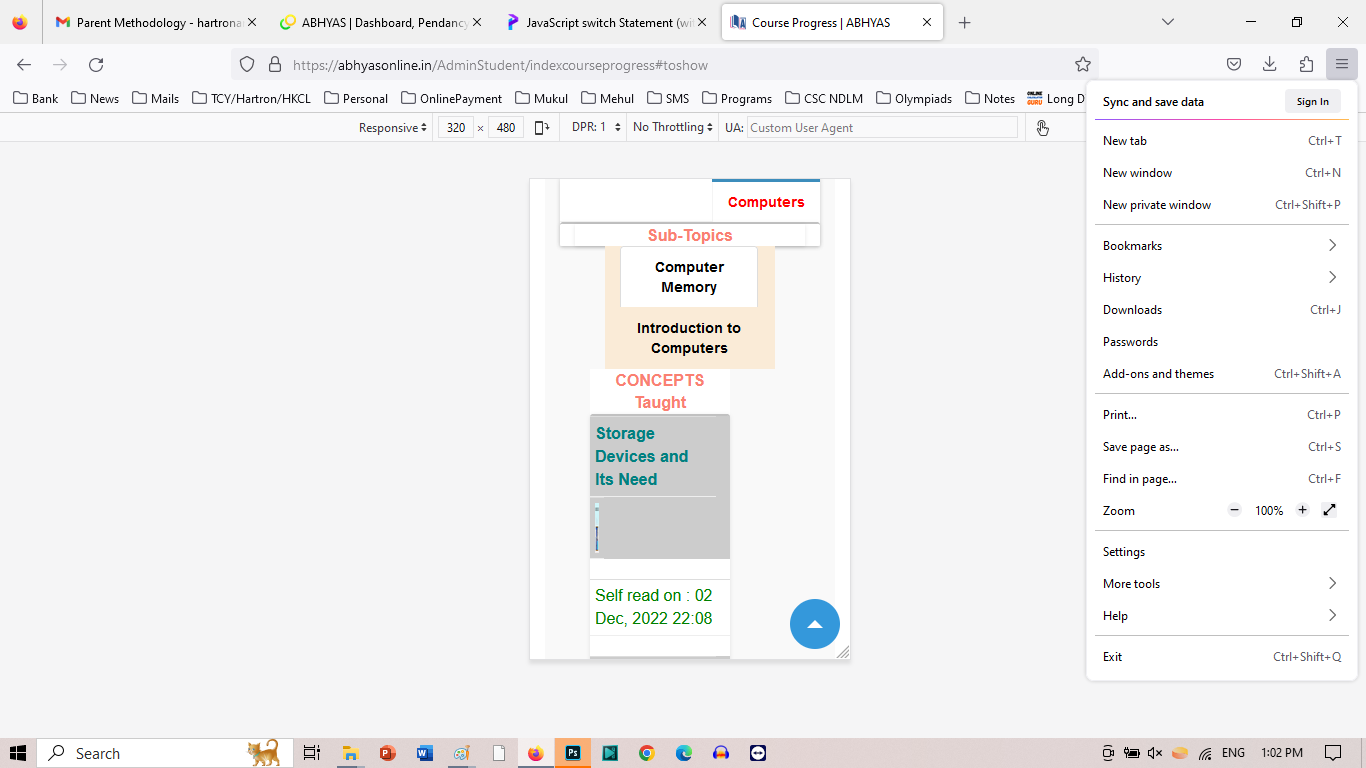
Task: Open the Extensions puzzle icon
Action: [1306, 65]
